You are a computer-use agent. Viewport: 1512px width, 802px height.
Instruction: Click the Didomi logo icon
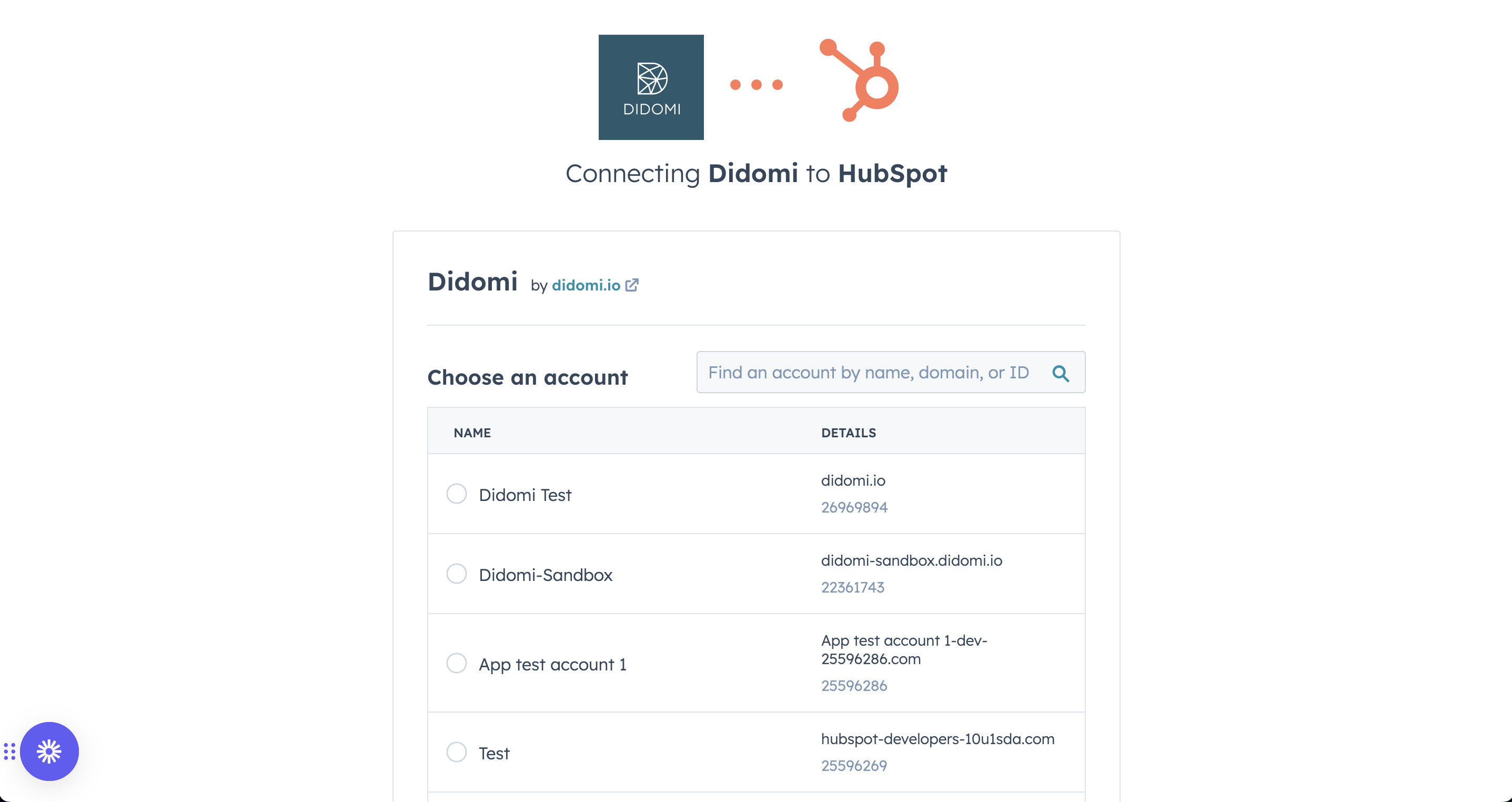pyautogui.click(x=651, y=87)
